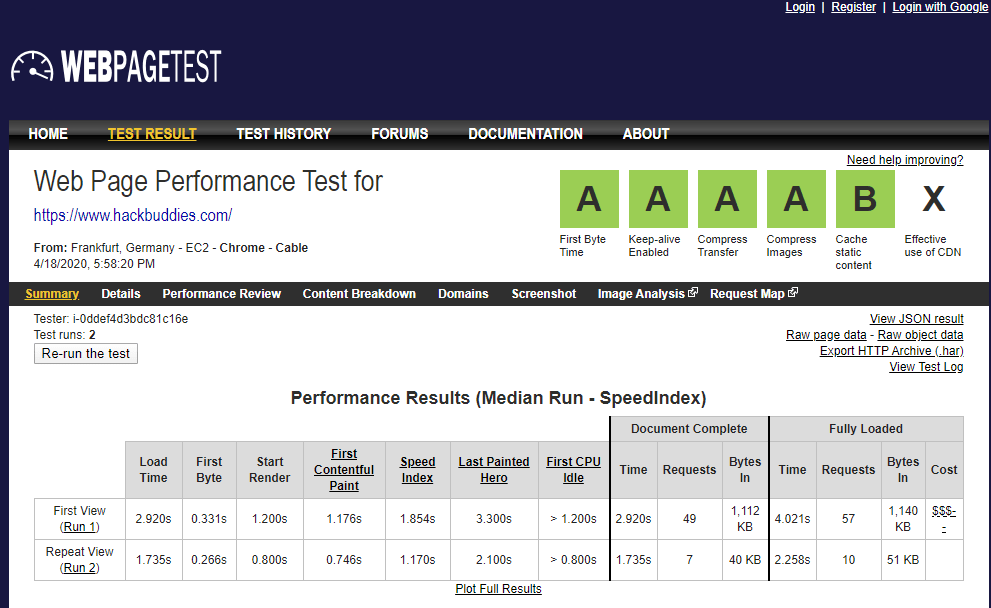Click the $$$ cost link
This screenshot has width=991, height=608.
pos(944,518)
